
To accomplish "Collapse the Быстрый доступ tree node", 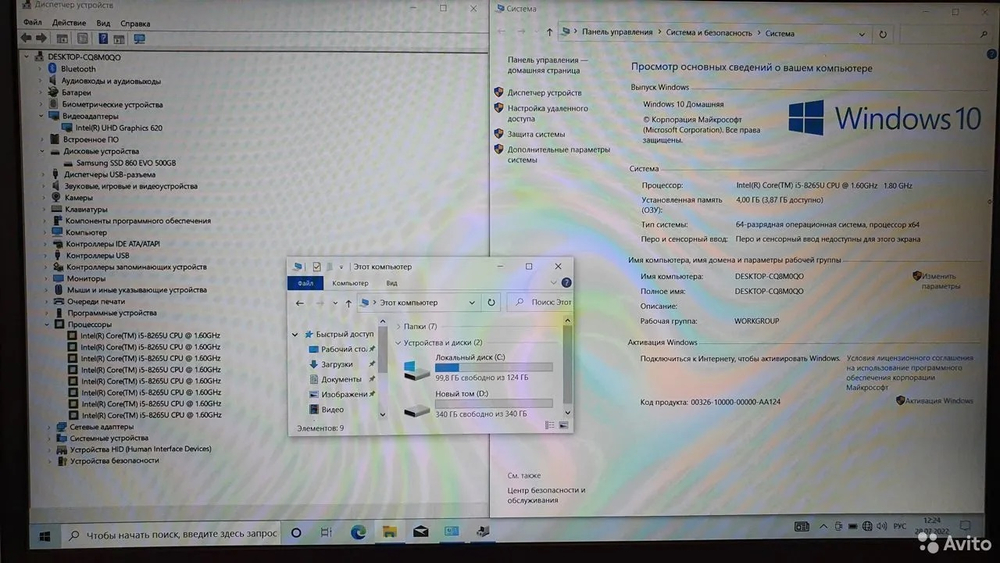I will click(x=295, y=334).
